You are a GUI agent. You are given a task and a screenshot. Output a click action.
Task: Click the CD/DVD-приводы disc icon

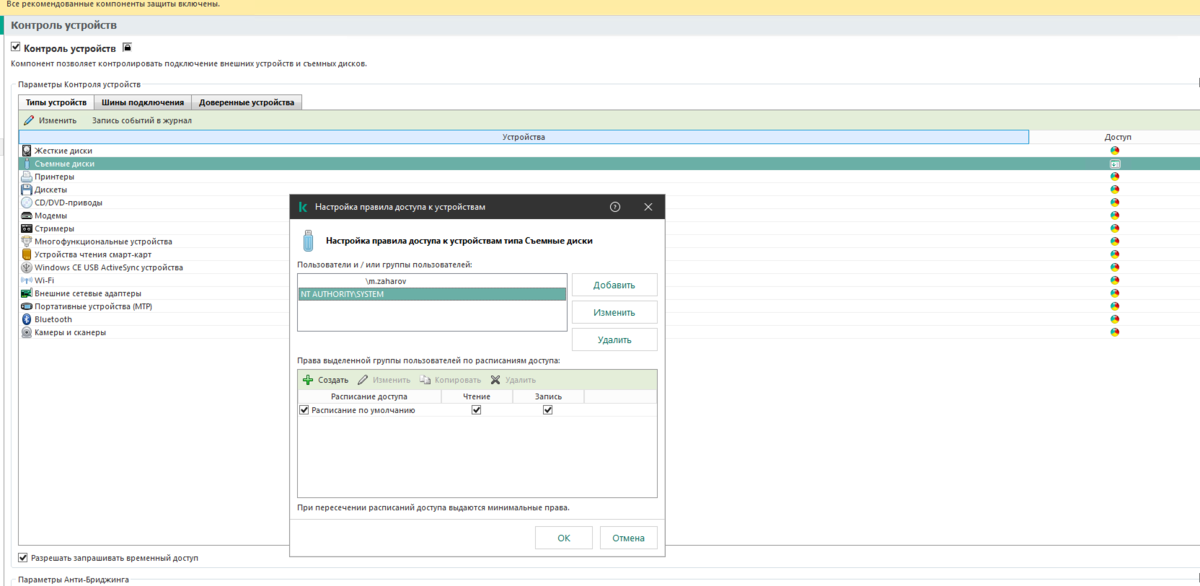26,202
